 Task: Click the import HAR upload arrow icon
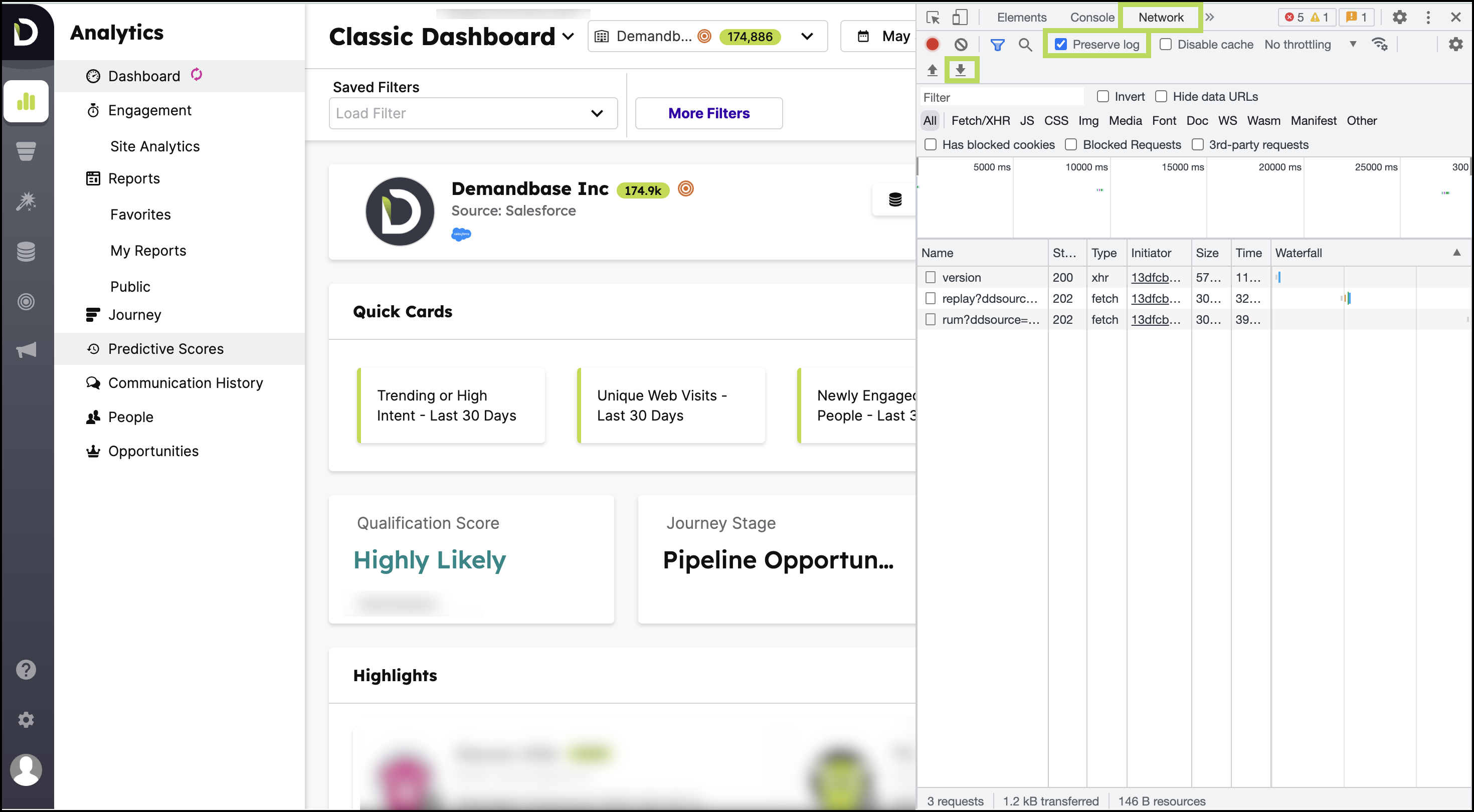(932, 70)
